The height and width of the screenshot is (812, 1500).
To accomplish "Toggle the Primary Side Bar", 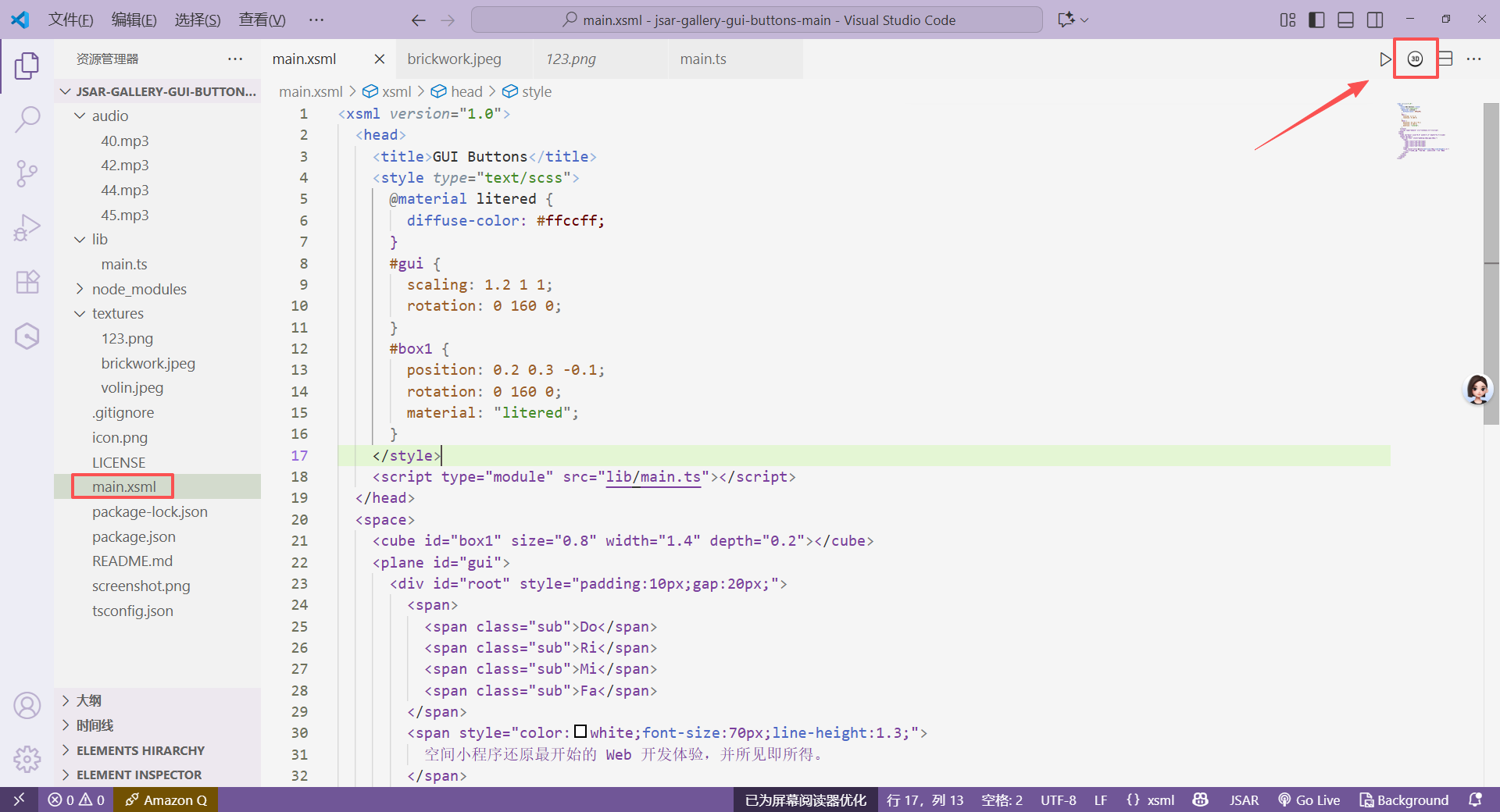I will [x=1316, y=20].
